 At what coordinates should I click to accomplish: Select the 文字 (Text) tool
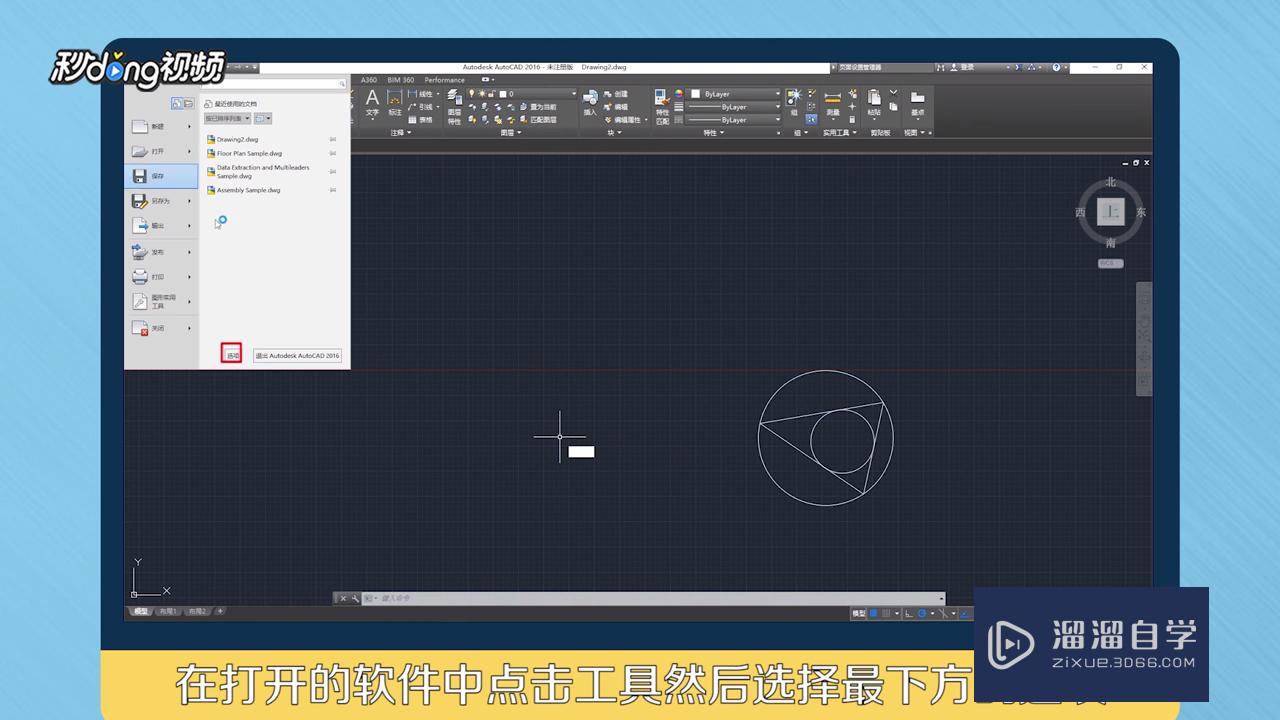pos(372,99)
